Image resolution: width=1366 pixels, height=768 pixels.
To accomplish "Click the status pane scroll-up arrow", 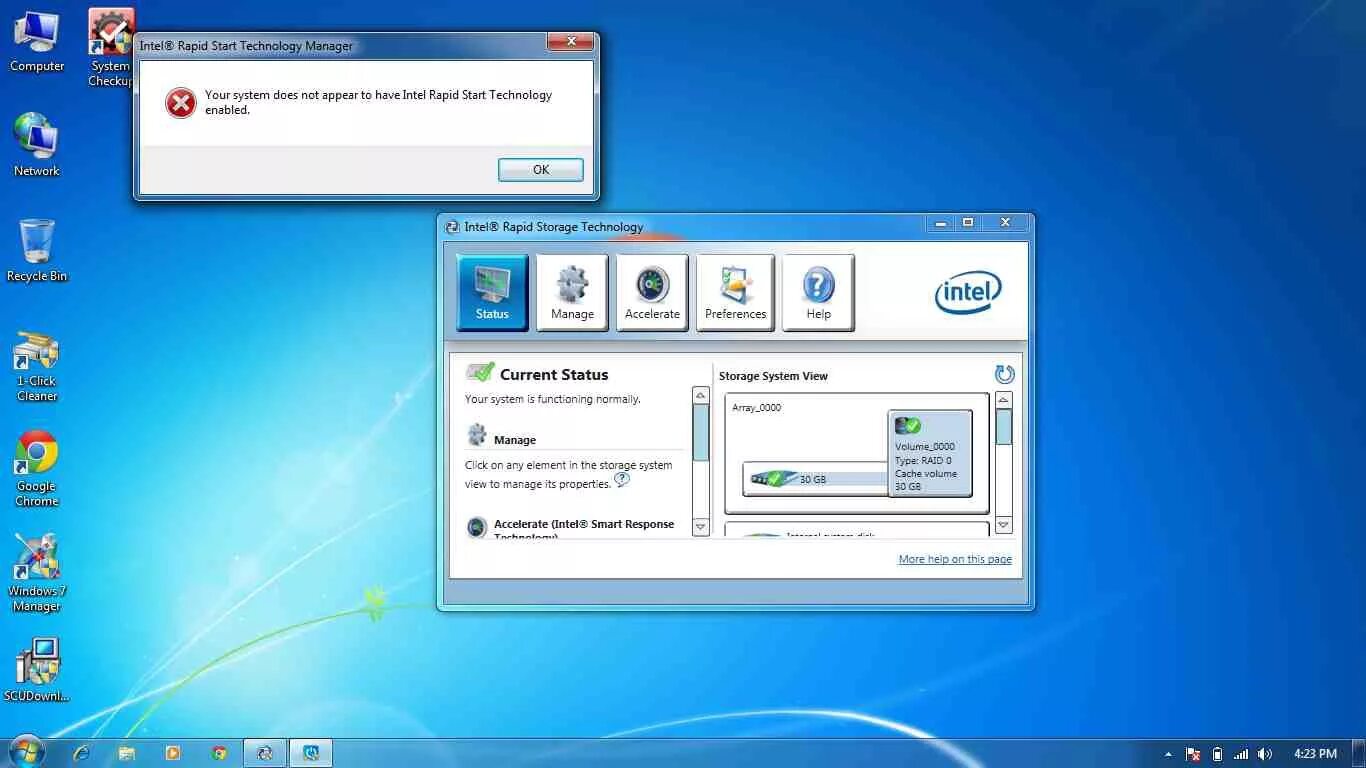I will pos(701,396).
